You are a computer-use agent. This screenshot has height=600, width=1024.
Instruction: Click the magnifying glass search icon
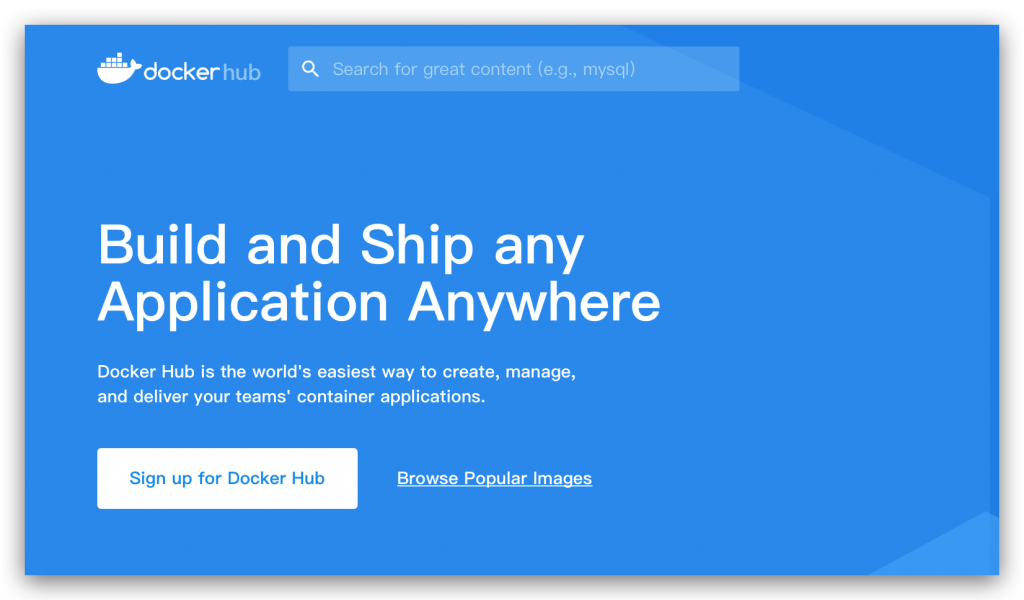point(311,69)
